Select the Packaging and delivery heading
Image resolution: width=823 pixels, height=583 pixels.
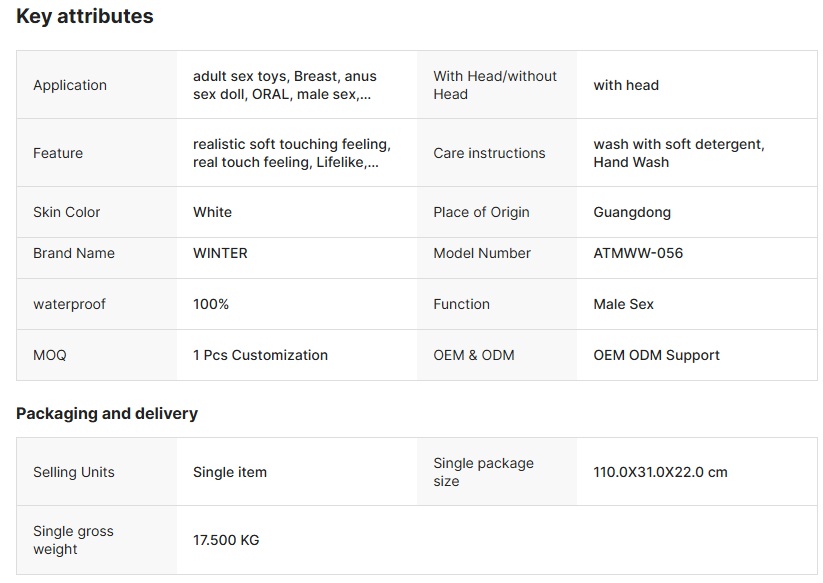point(107,414)
